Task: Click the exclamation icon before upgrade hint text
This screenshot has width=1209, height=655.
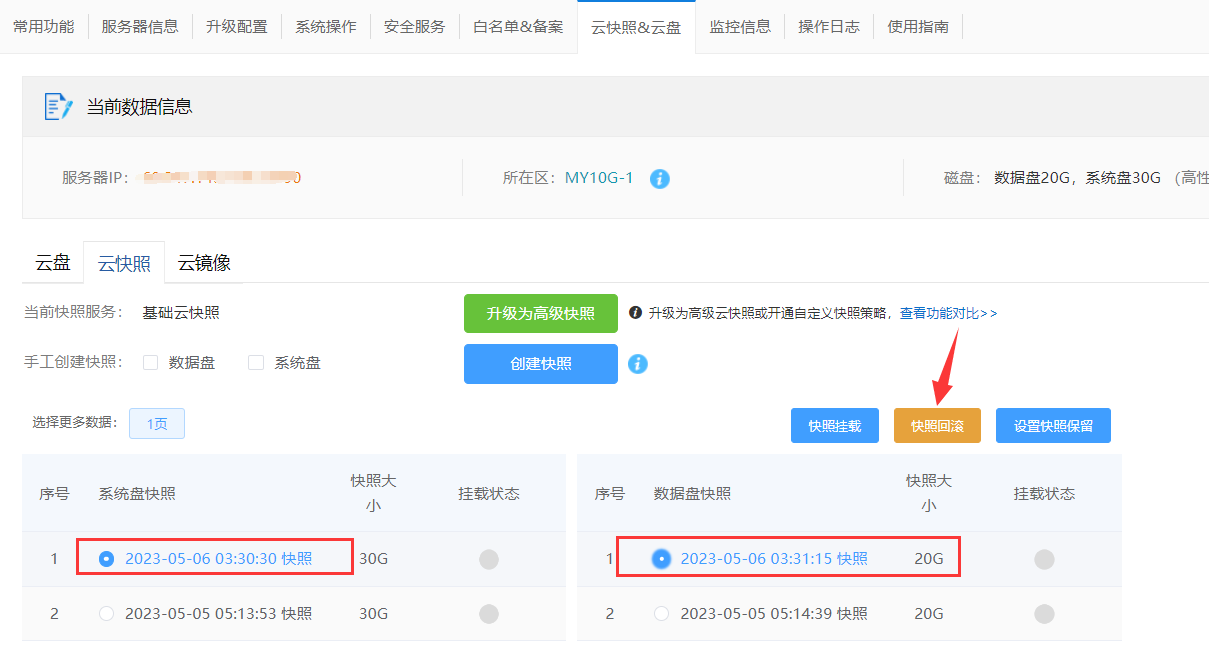Action: pos(635,313)
